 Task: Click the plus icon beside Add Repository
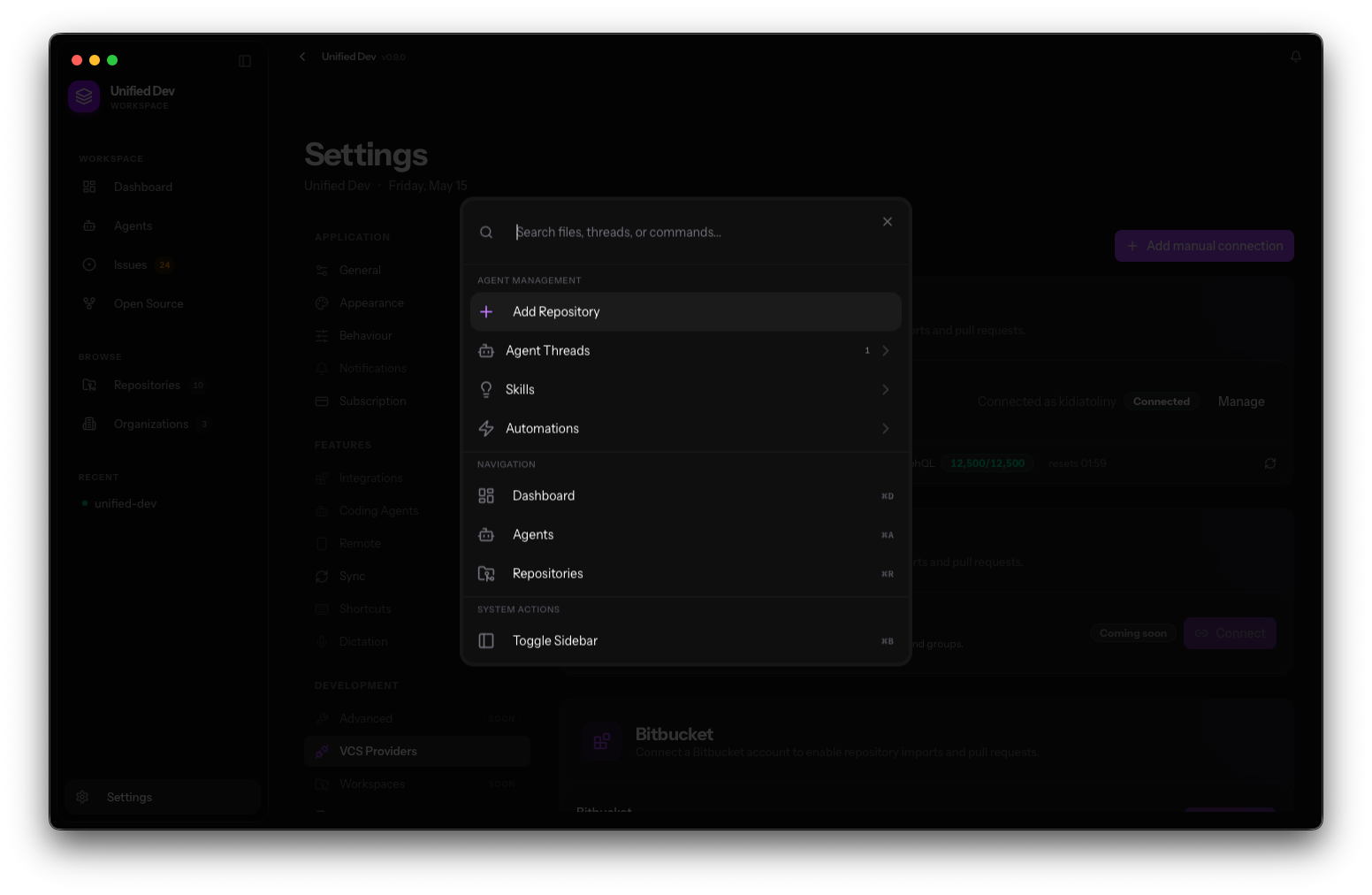click(x=486, y=312)
